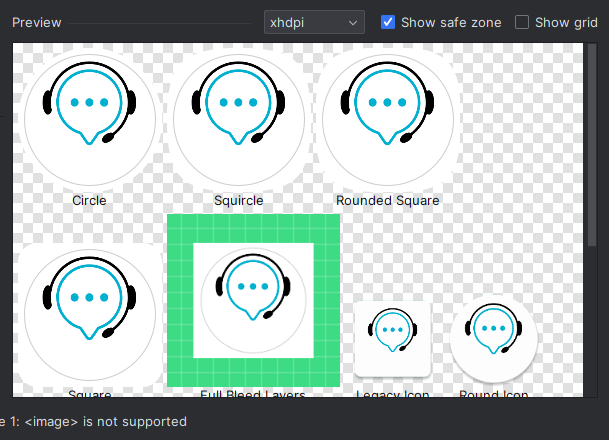Click the Full Bleed Layers preview image
This screenshot has height=440, width=609.
point(253,300)
